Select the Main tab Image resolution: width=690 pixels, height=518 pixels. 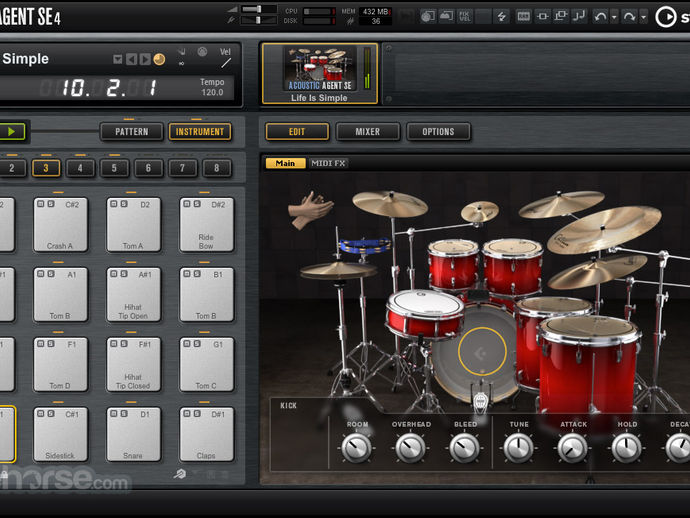pos(285,163)
